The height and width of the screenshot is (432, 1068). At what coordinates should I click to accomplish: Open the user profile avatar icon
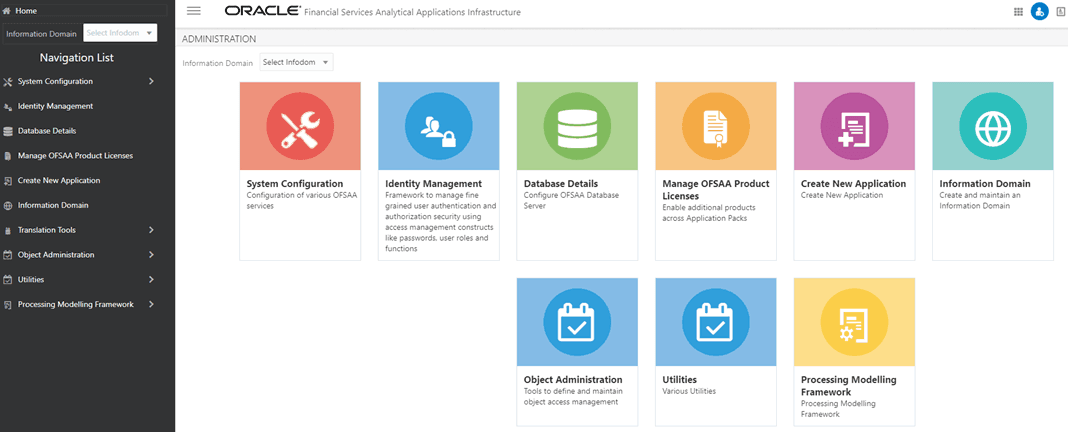coord(1039,12)
